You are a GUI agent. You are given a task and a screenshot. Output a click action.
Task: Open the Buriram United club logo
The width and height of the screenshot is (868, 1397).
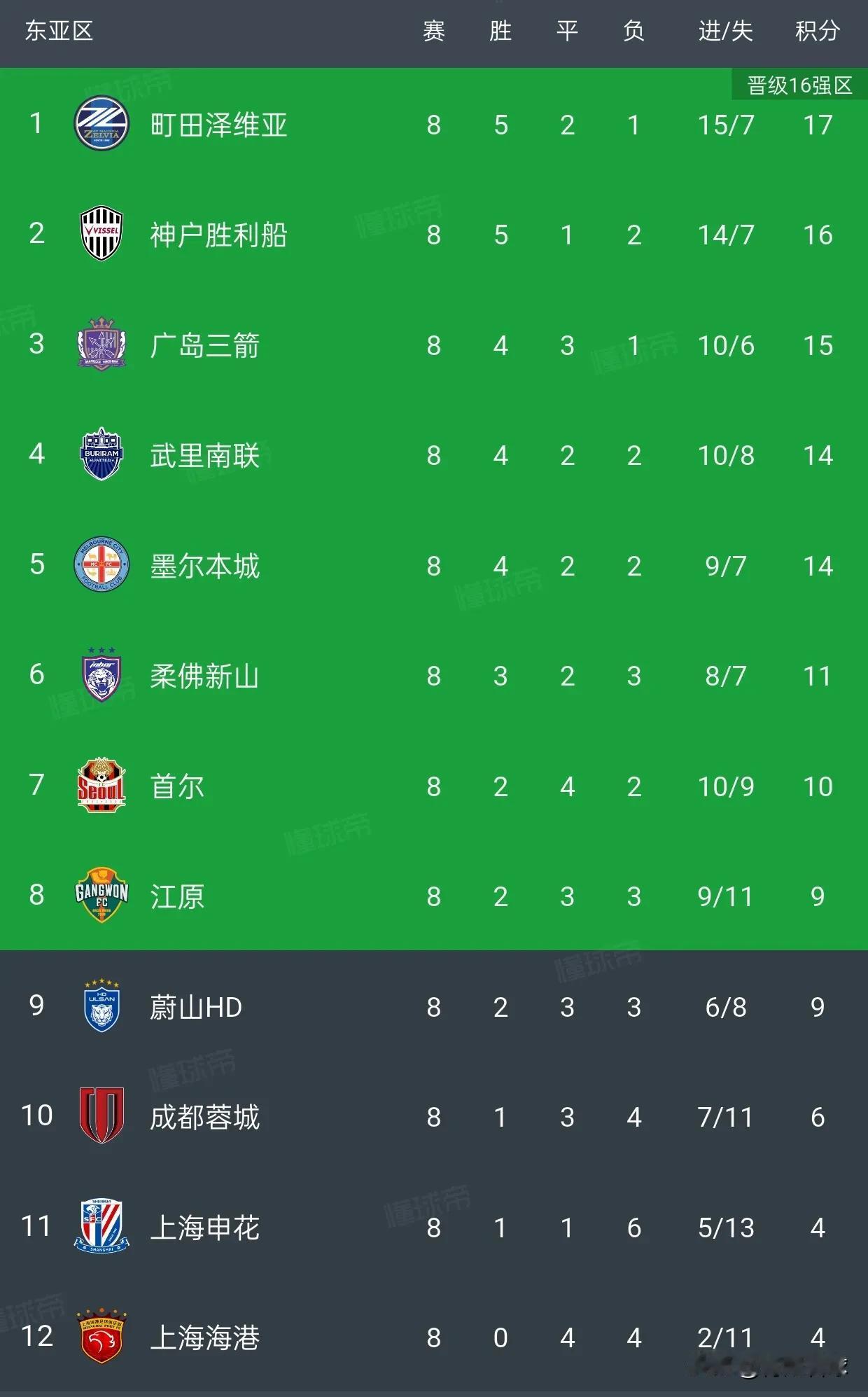click(x=101, y=454)
